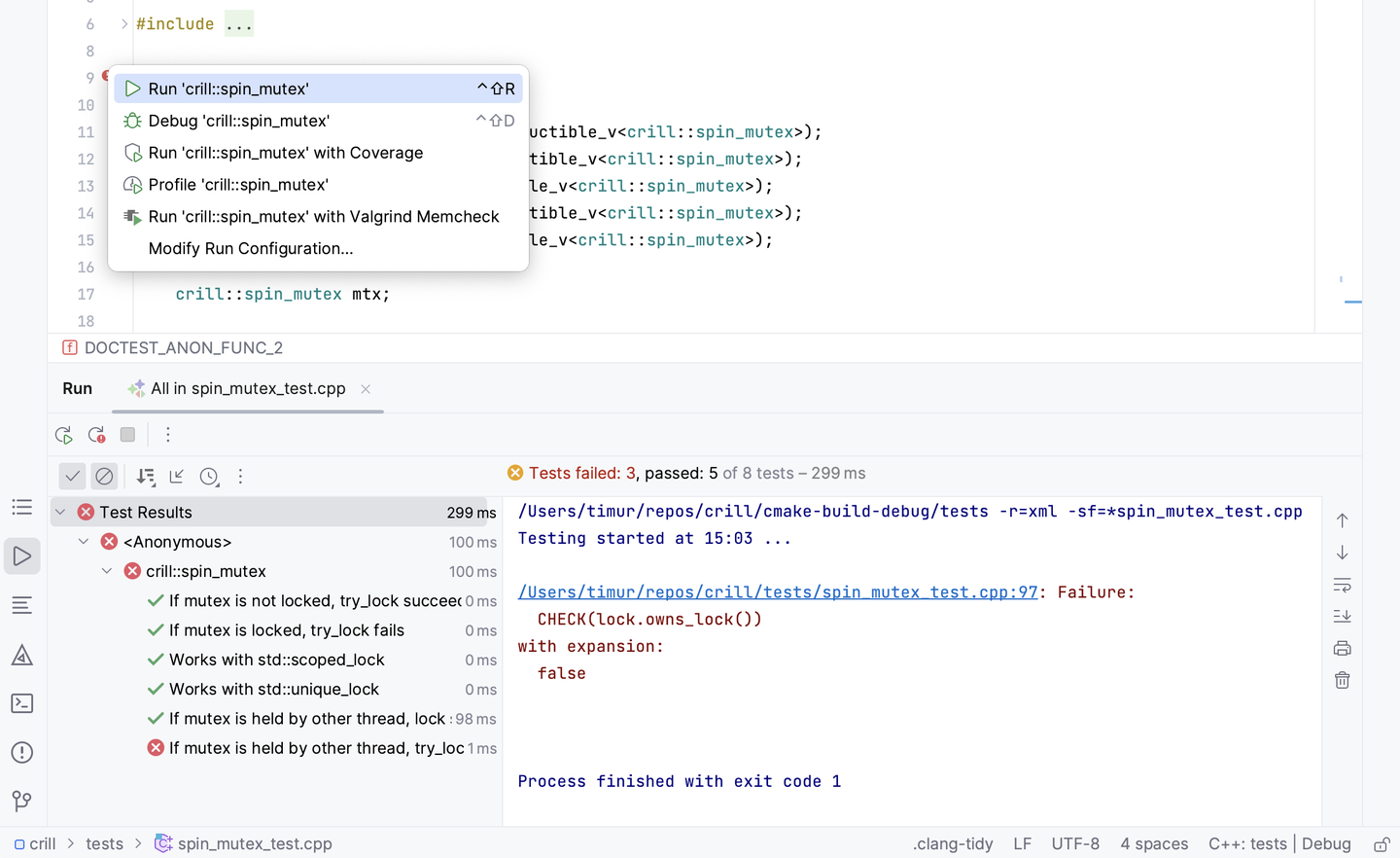Viewport: 1400px width, 858px height.
Task: Open the Git version control tool window
Action: tap(22, 801)
